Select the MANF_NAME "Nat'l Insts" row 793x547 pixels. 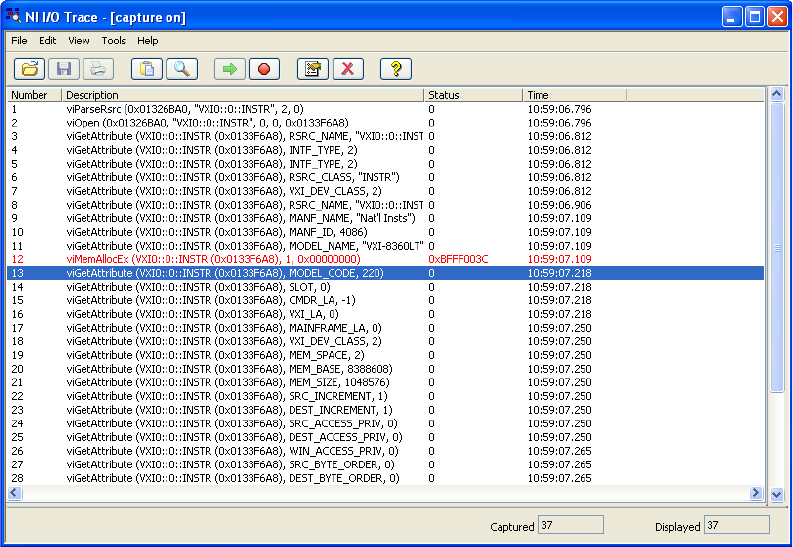(x=385, y=218)
